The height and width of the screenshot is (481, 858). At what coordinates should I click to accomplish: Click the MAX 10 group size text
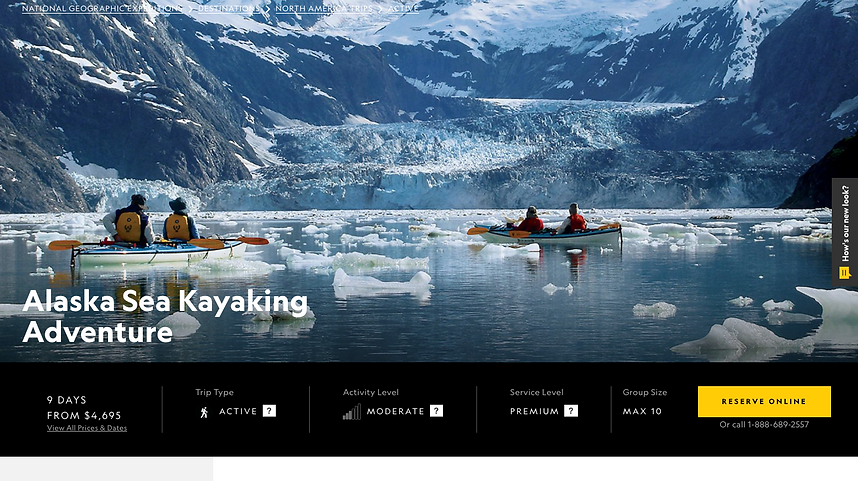coord(642,411)
